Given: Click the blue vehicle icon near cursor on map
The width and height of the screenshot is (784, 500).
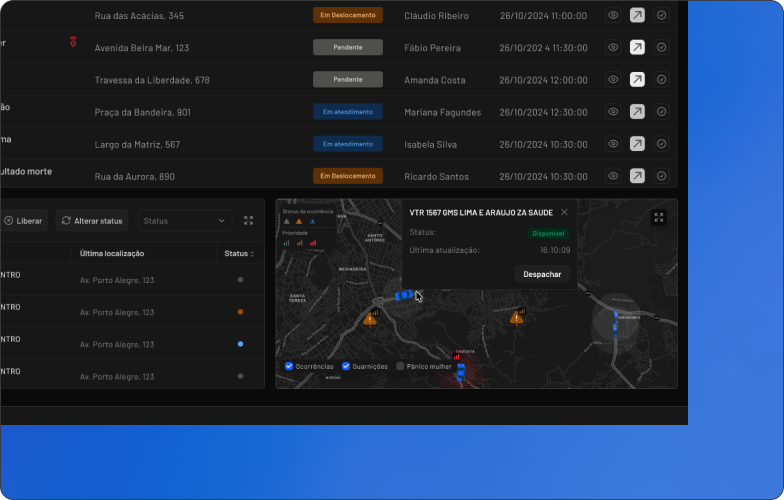Looking at the screenshot, I should pos(404,295).
